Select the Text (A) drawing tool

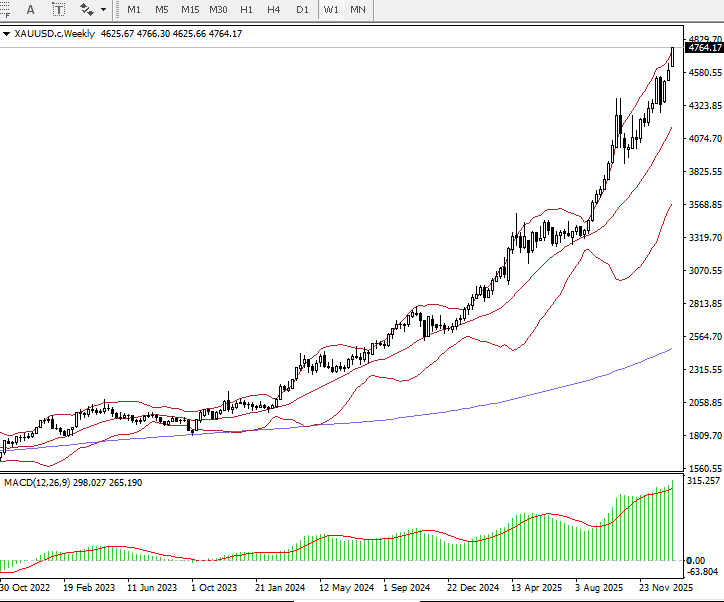[30, 10]
